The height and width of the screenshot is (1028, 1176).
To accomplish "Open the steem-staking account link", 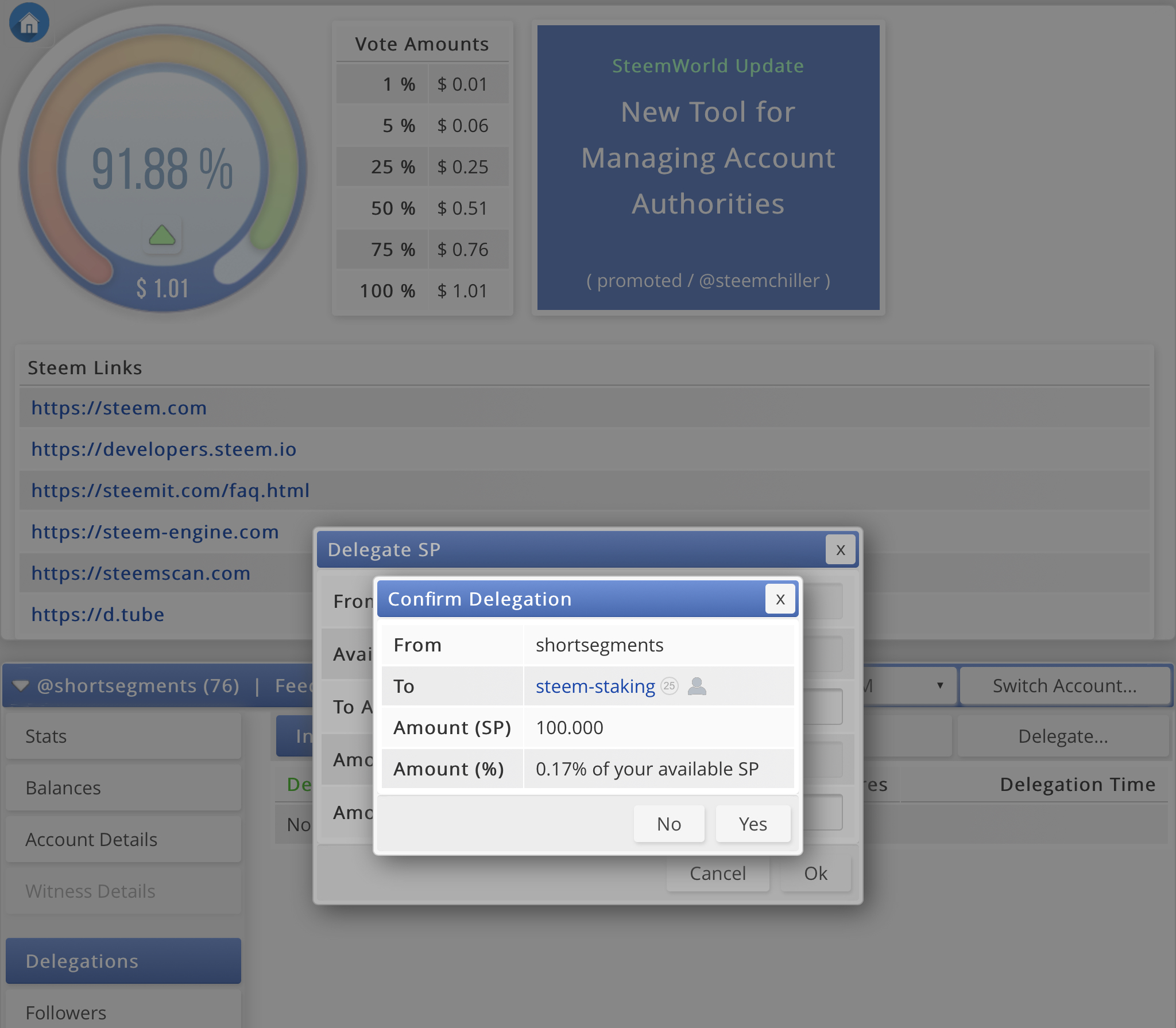I will click(x=595, y=686).
